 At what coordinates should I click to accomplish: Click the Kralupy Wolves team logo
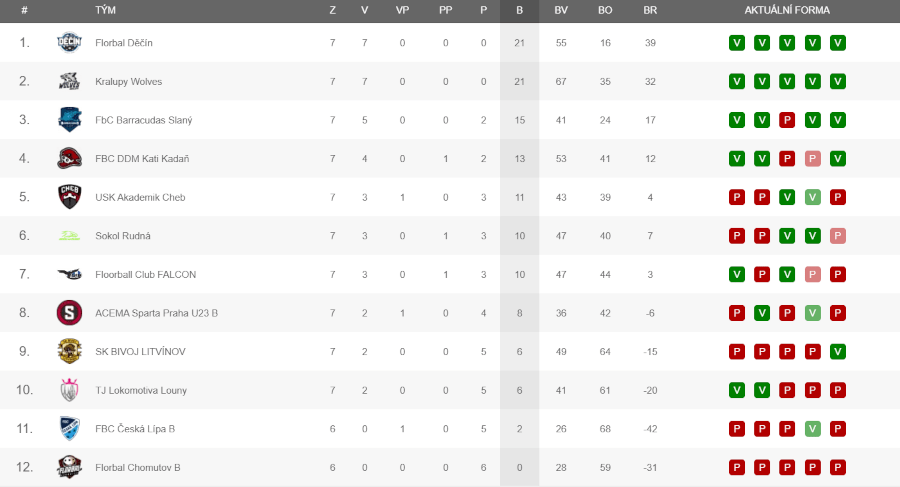click(x=69, y=81)
